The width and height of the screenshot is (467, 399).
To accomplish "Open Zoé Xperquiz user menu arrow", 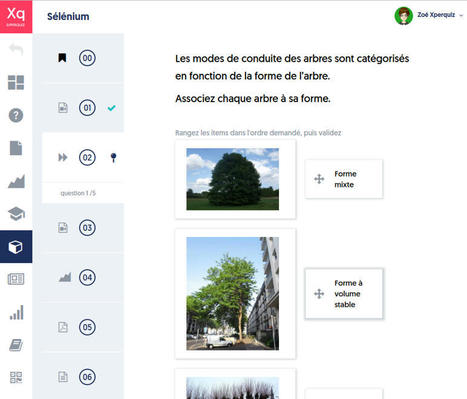I will [x=461, y=15].
